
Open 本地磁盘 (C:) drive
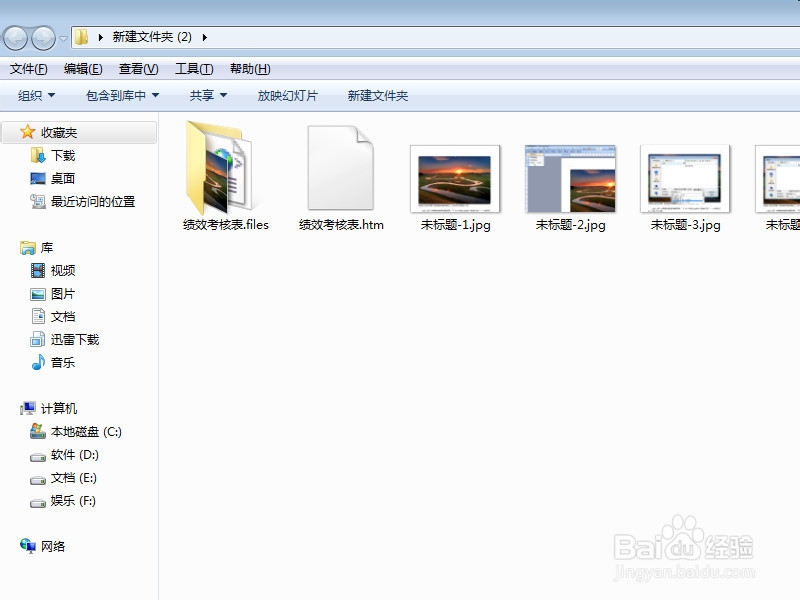(86, 432)
